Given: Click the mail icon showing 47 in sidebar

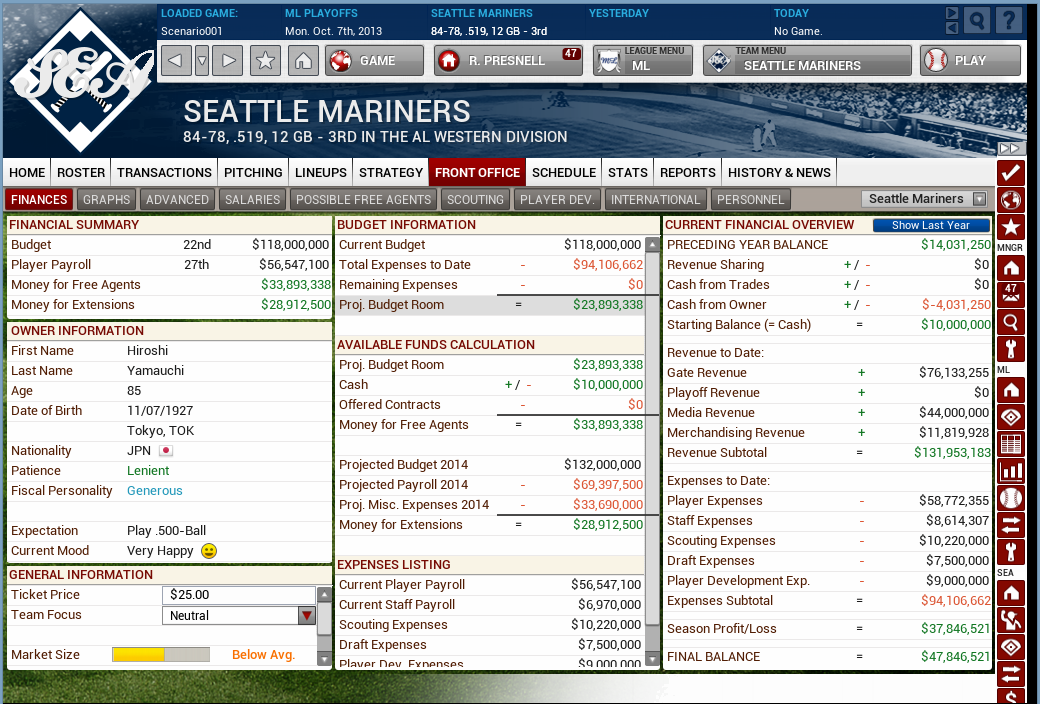Looking at the screenshot, I should pyautogui.click(x=1011, y=294).
